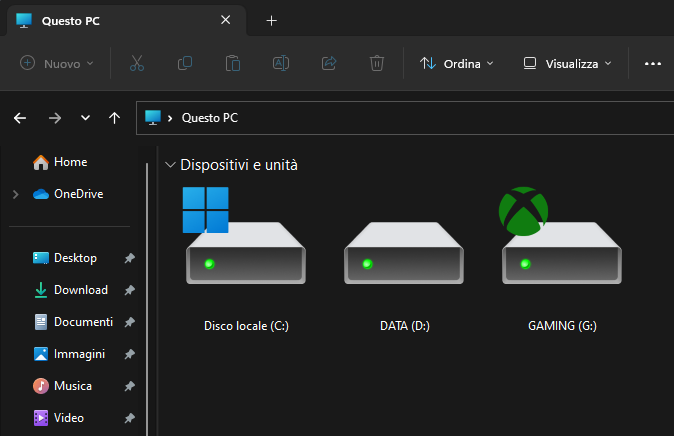The image size is (674, 436).
Task: Click the Delete trash icon
Action: point(377,63)
